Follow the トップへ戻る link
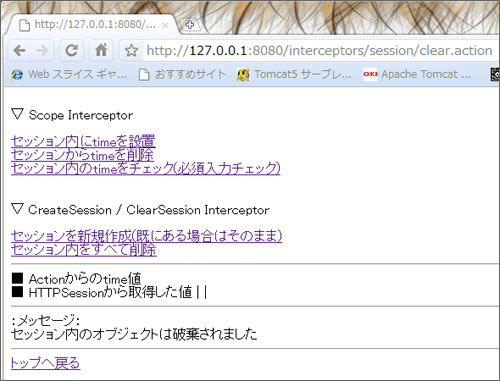The width and height of the screenshot is (500, 381). pyautogui.click(x=45, y=363)
